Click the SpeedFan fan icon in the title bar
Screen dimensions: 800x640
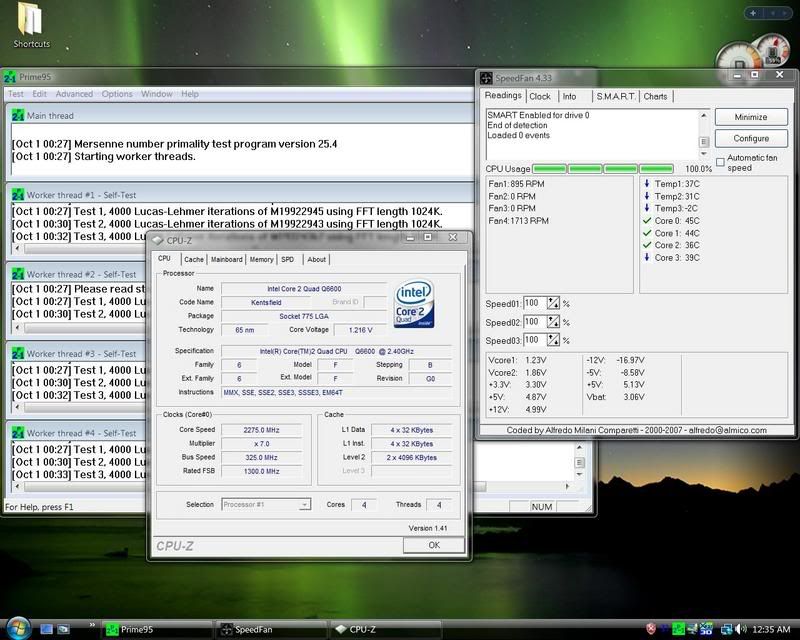(487, 75)
